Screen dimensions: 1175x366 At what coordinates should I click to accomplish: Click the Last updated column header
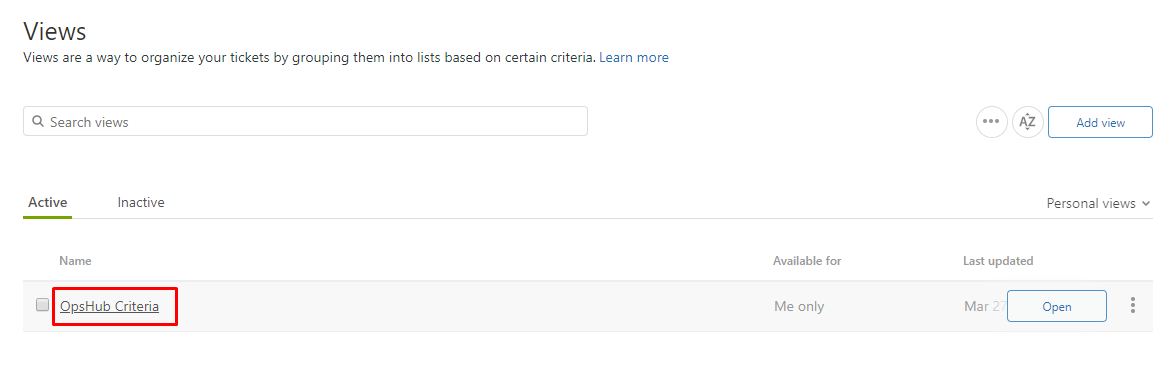point(998,261)
